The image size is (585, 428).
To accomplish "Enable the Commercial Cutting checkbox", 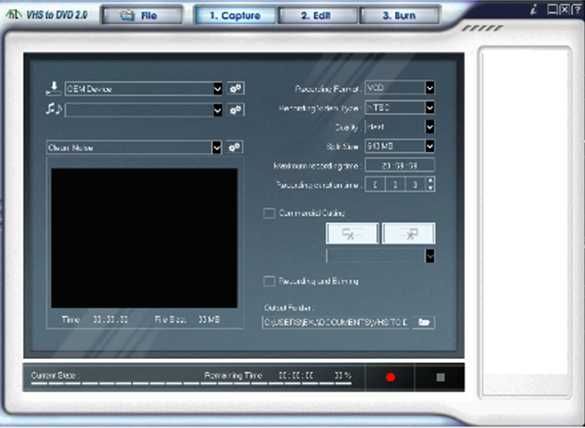I will [x=269, y=213].
